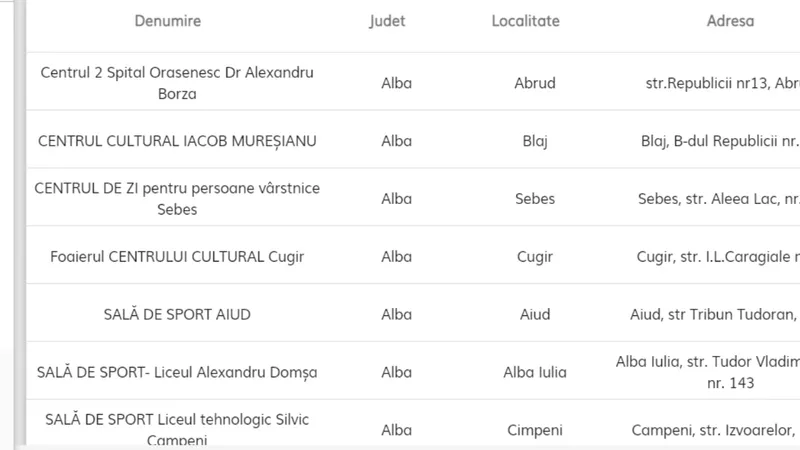
Task: Click the vertical scrollbar on left edge
Action: [20, 222]
